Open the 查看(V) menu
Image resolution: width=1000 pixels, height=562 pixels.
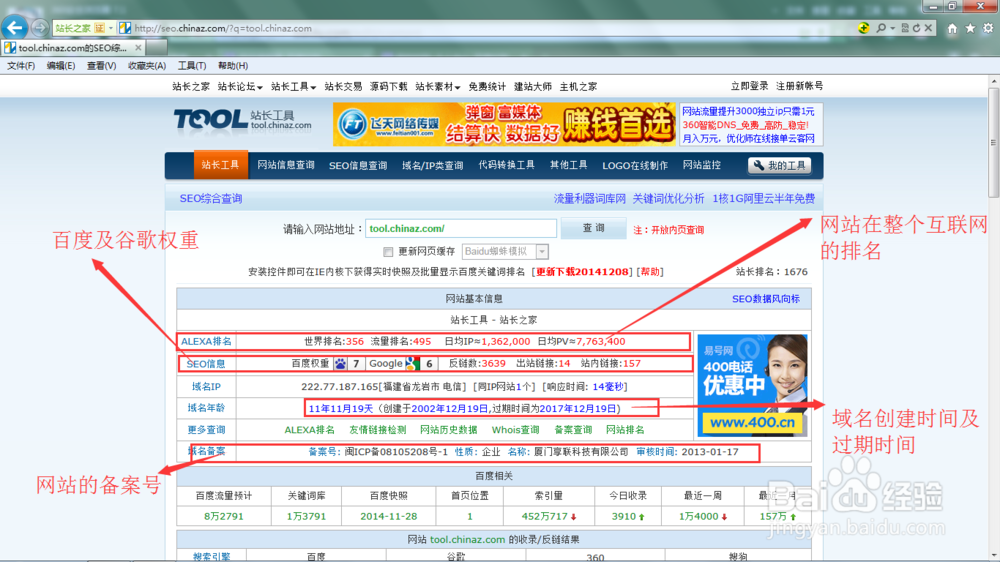(x=101, y=66)
